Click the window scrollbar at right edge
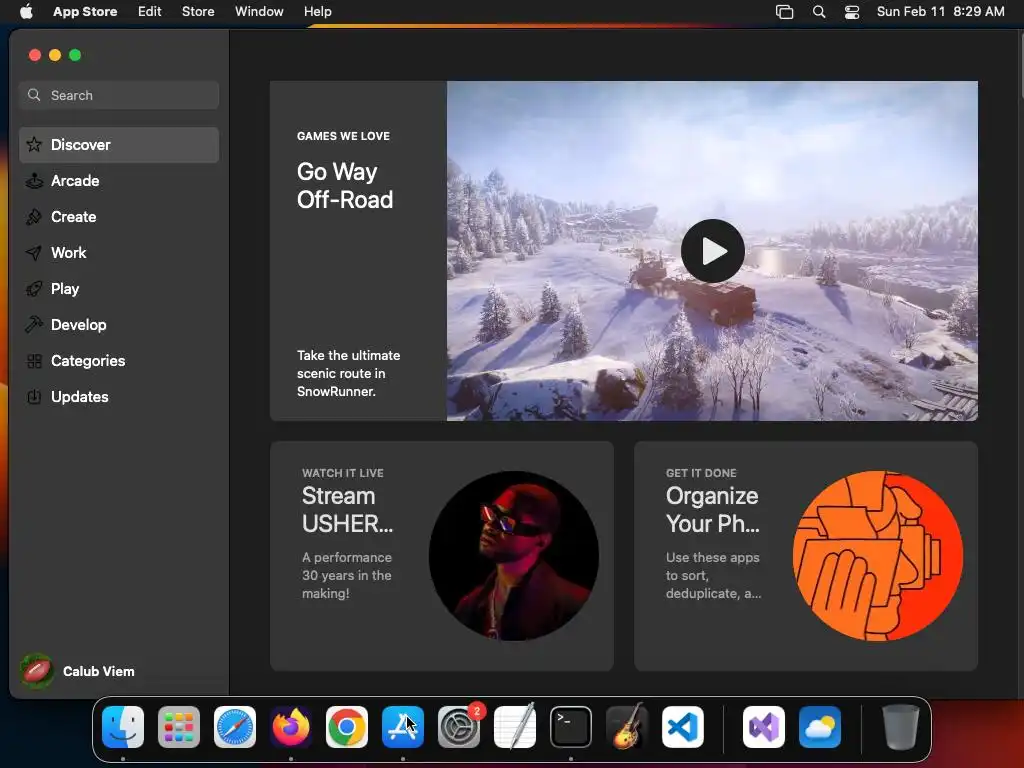The image size is (1024, 768). [1021, 65]
